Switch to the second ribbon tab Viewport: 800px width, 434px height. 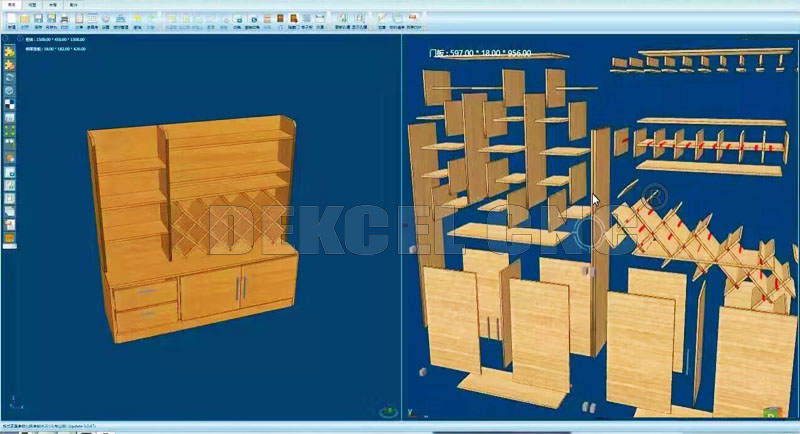click(32, 5)
